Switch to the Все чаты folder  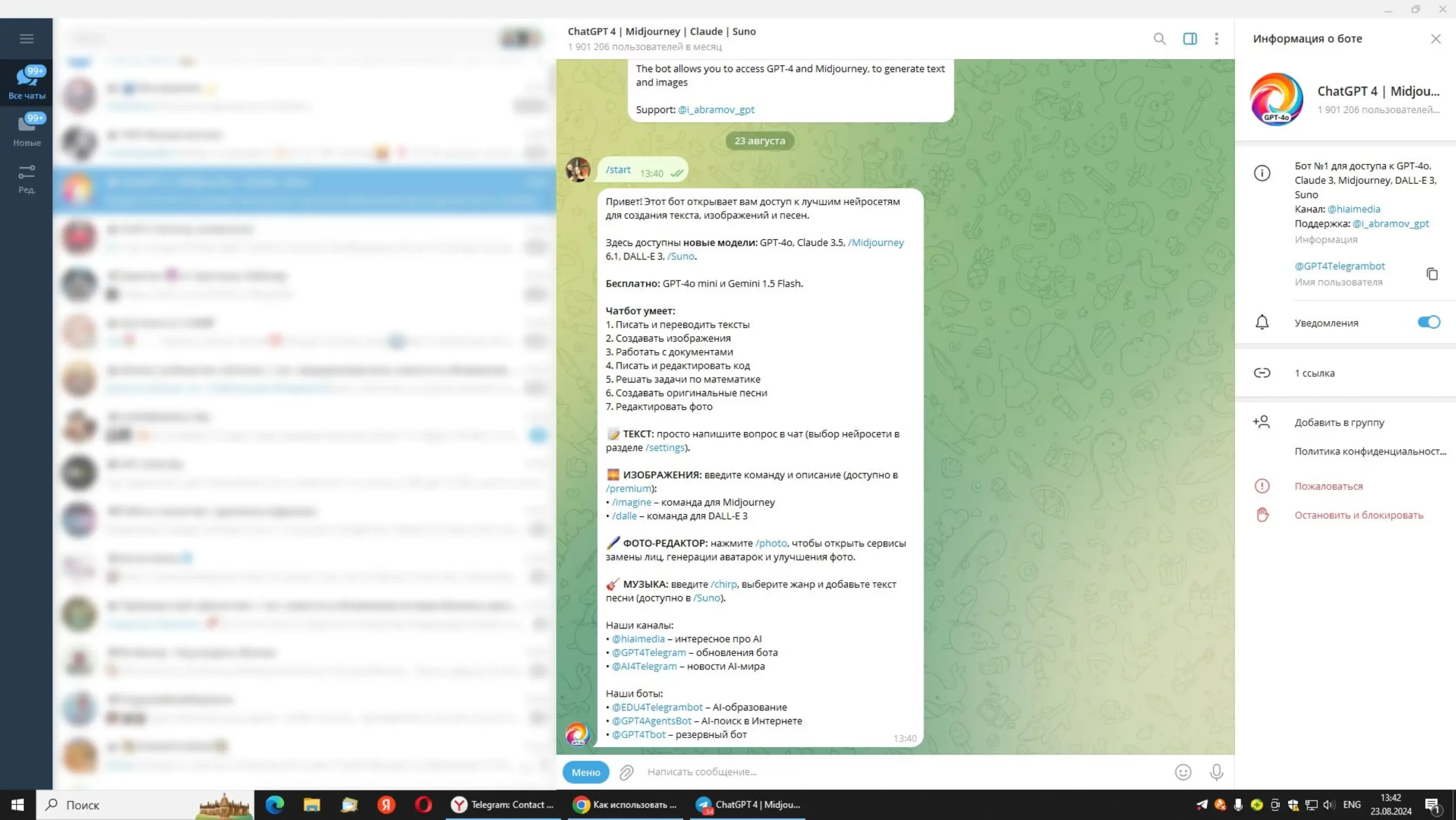26,83
